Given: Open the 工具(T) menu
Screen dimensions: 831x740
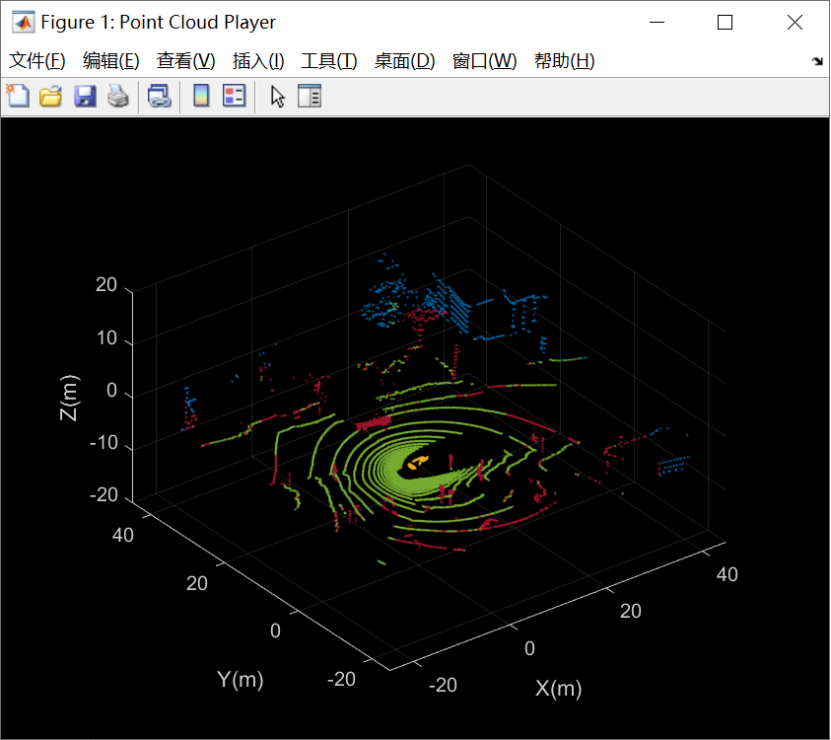Looking at the screenshot, I should click(329, 61).
